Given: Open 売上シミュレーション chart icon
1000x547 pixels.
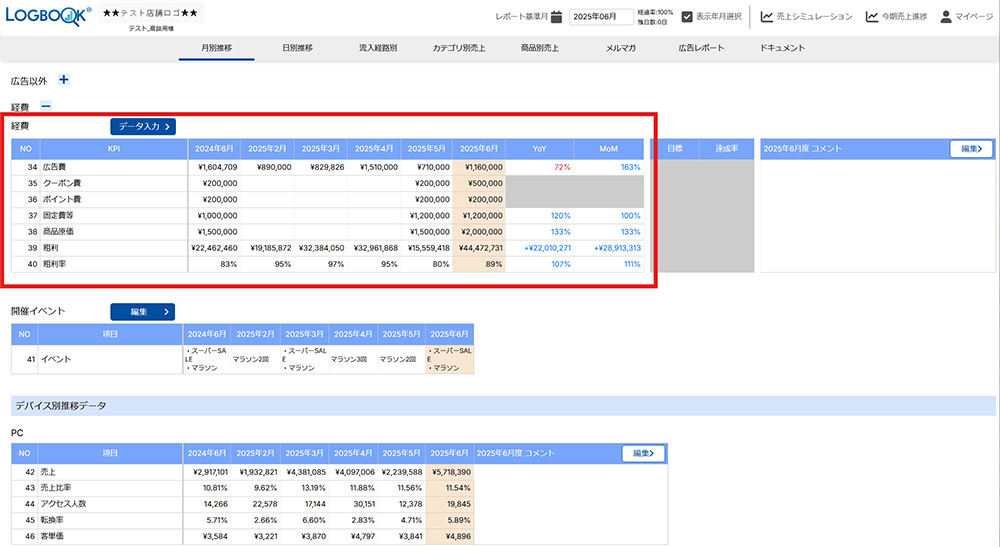Looking at the screenshot, I should click(766, 17).
